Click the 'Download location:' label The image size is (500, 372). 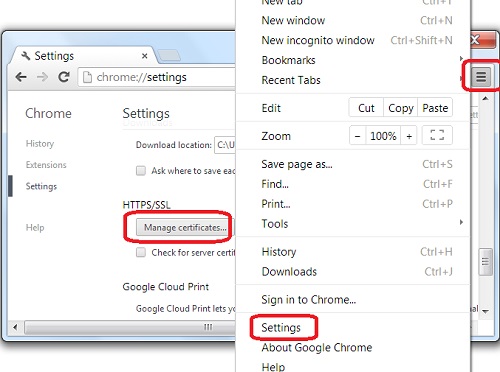[174, 145]
